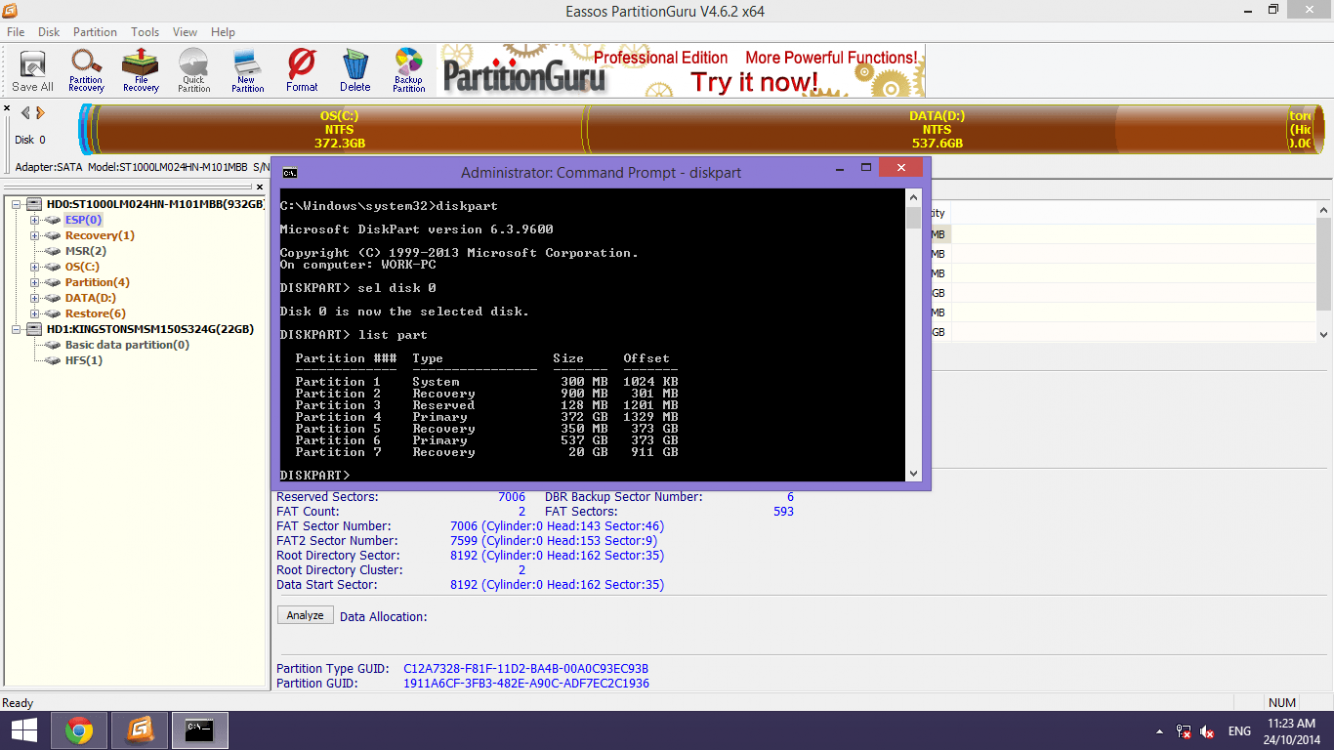Switch to Command Prompt taskbar icon
The height and width of the screenshot is (750, 1334).
click(200, 731)
